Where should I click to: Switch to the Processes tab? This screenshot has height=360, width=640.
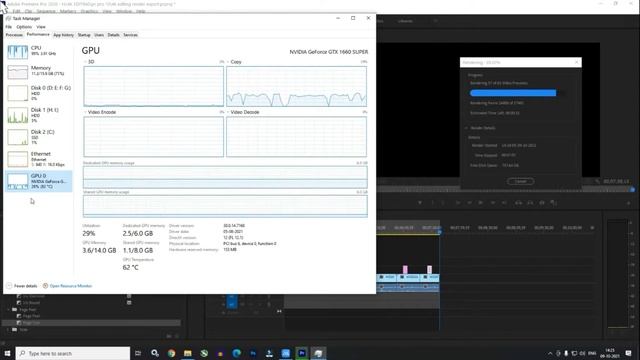[14, 35]
